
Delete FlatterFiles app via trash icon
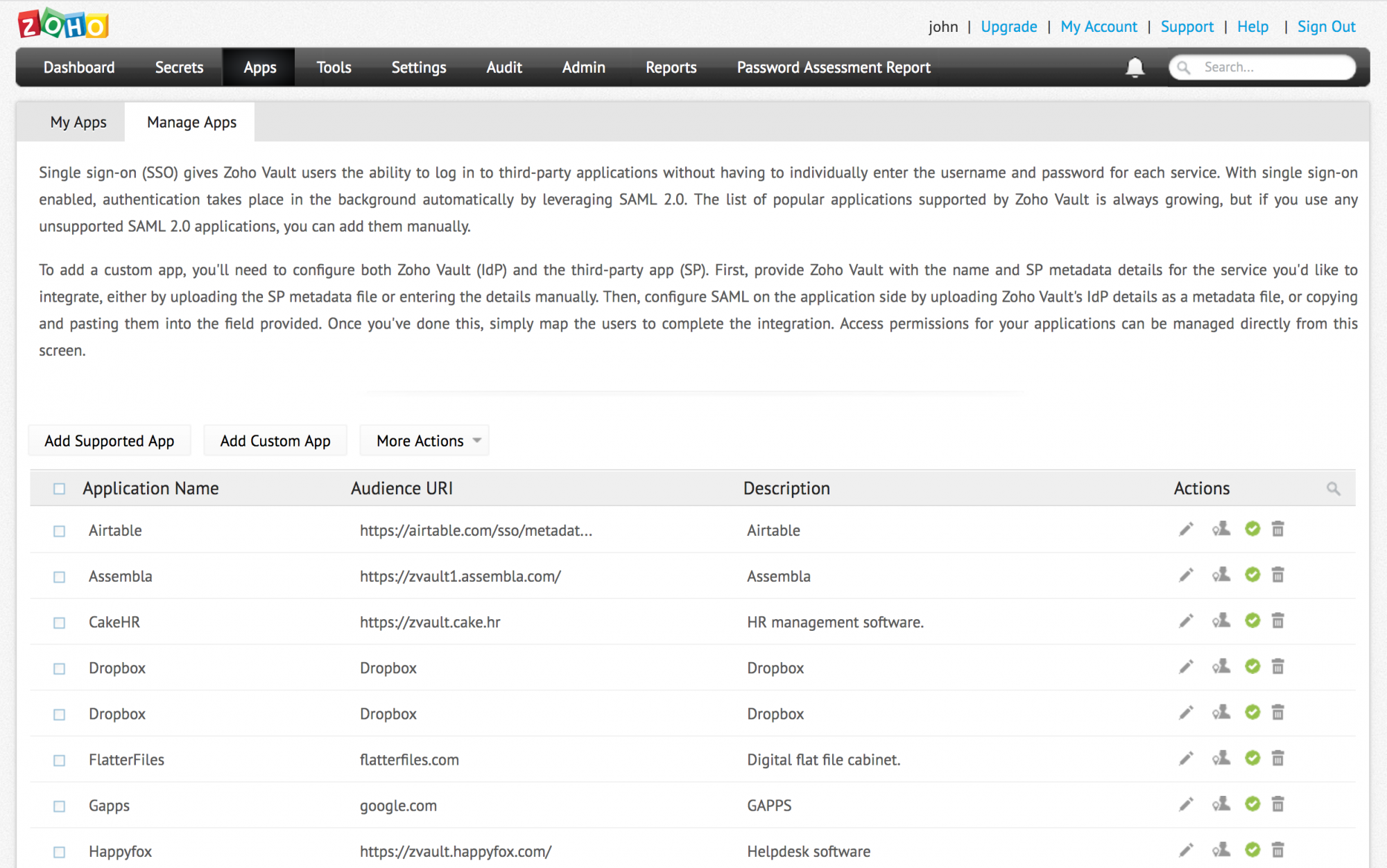[x=1277, y=758]
